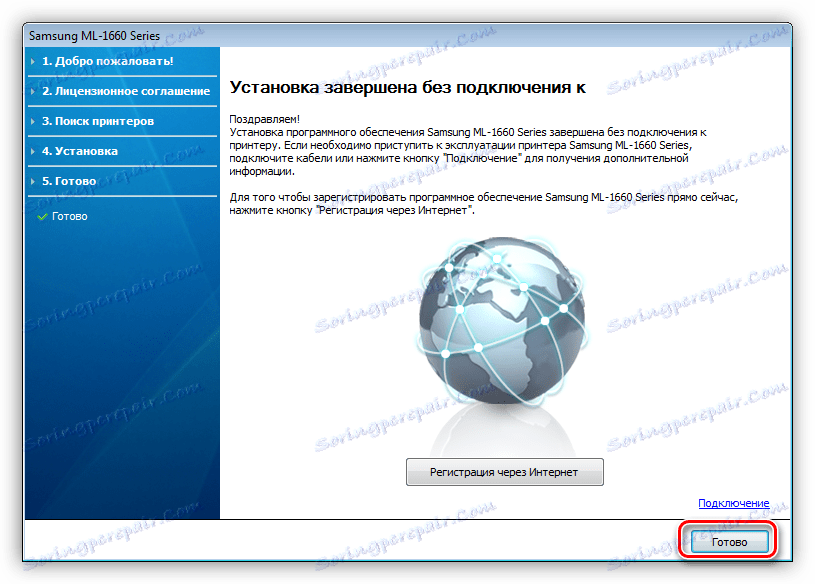
Task: Select step 4. Установка
Action: [80, 151]
